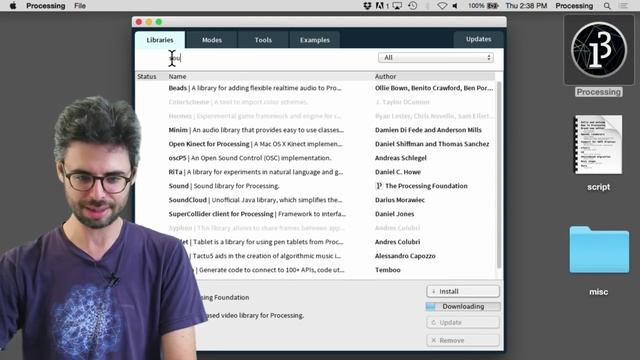Select the Temboo library row
The width and height of the screenshot is (640, 360).
point(315,270)
